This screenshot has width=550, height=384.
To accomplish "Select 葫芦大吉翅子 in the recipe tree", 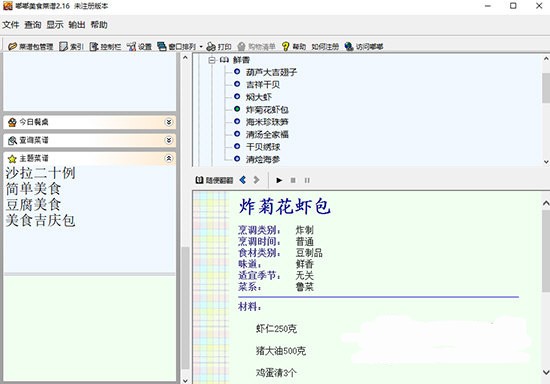I will point(271,72).
